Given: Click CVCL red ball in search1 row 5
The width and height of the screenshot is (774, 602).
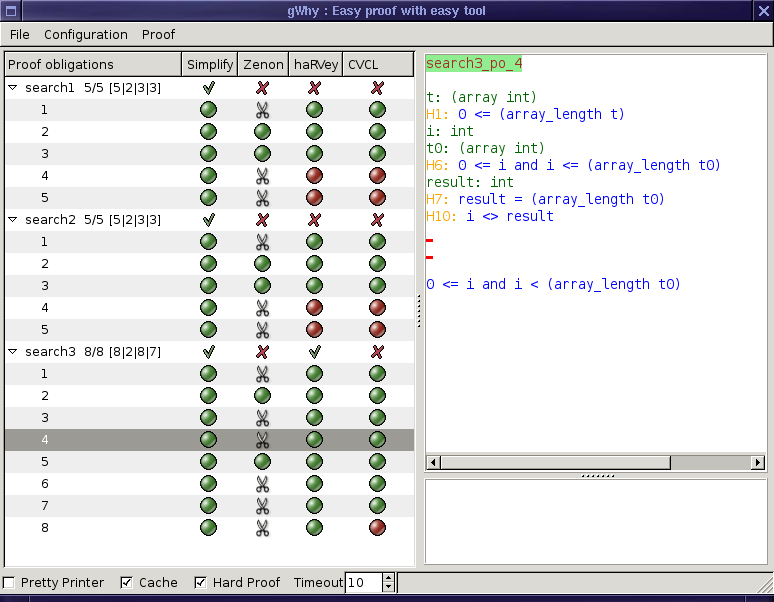Looking at the screenshot, I should tap(378, 197).
